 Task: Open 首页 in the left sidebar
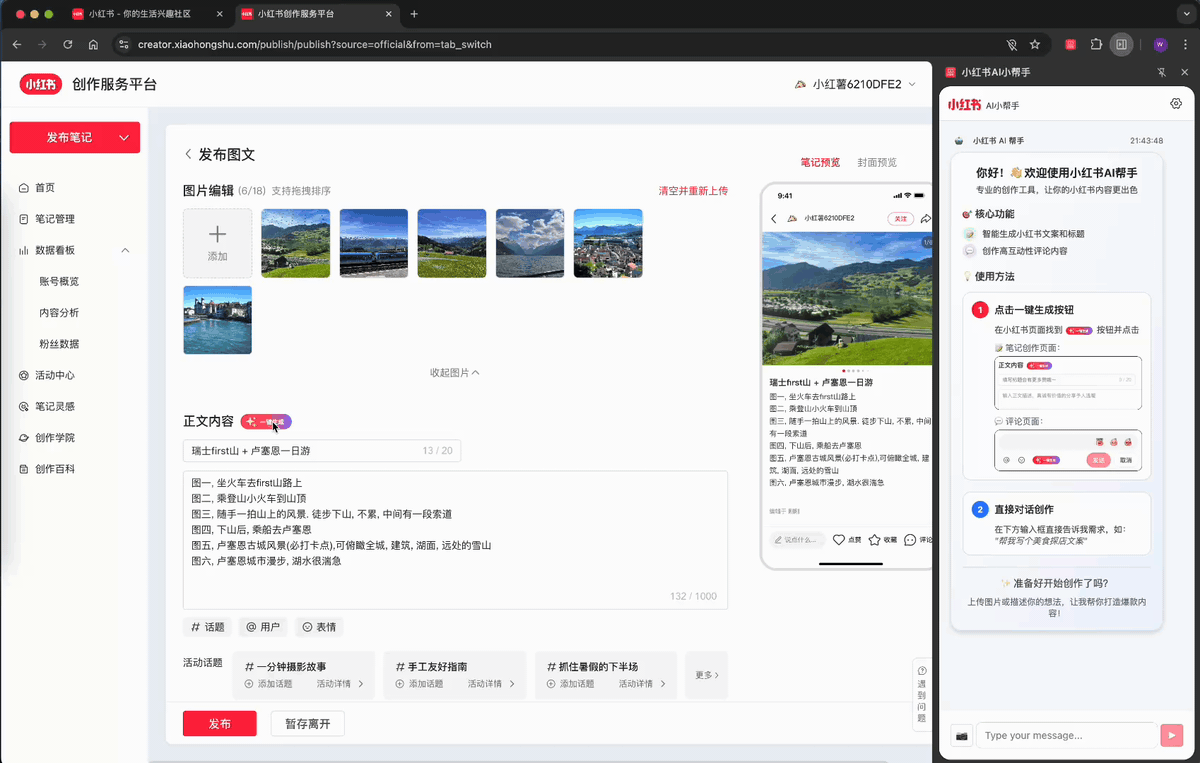coord(45,188)
